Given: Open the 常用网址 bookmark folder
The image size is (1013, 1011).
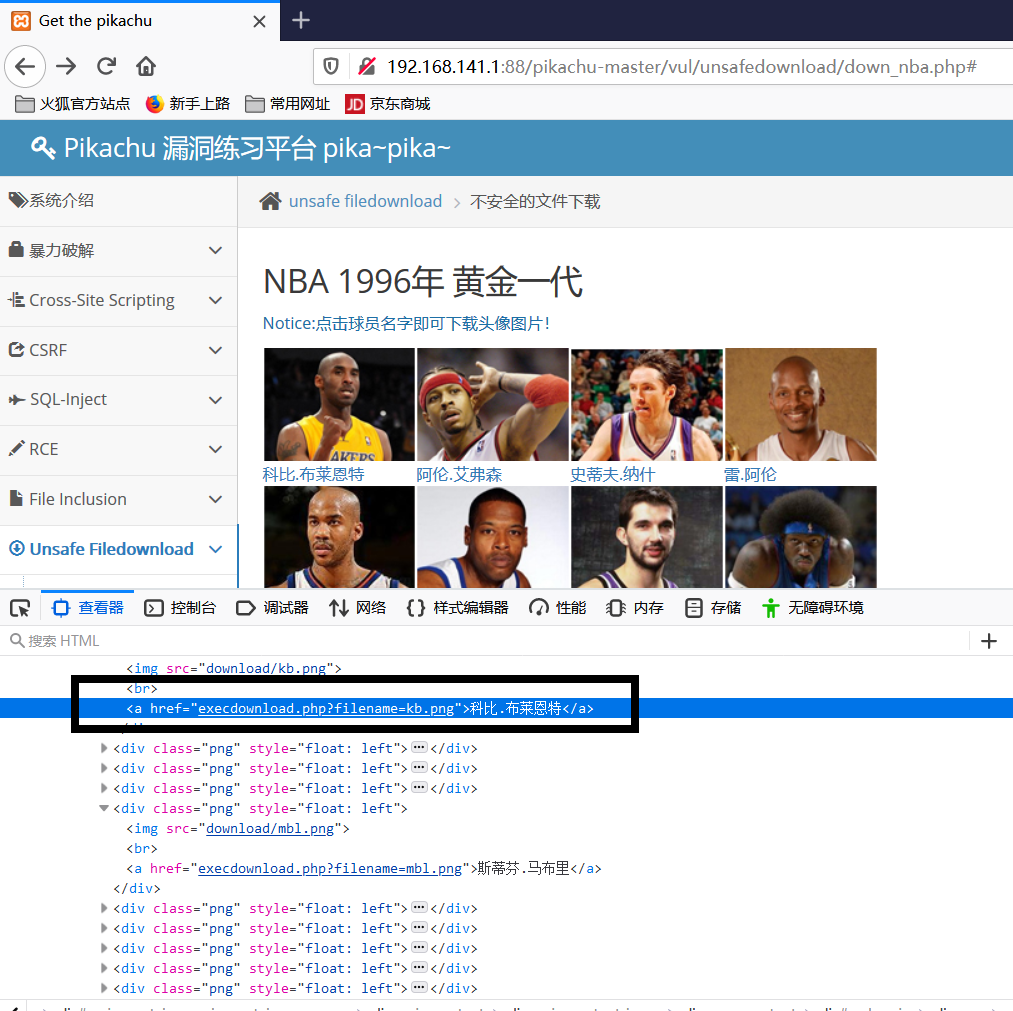Looking at the screenshot, I should [287, 104].
